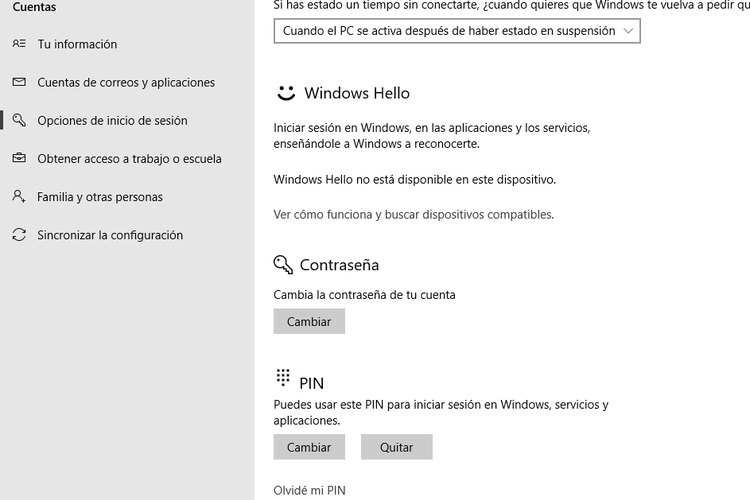Open the Olvidé mi PIN link
The height and width of the screenshot is (500, 750).
[x=309, y=490]
